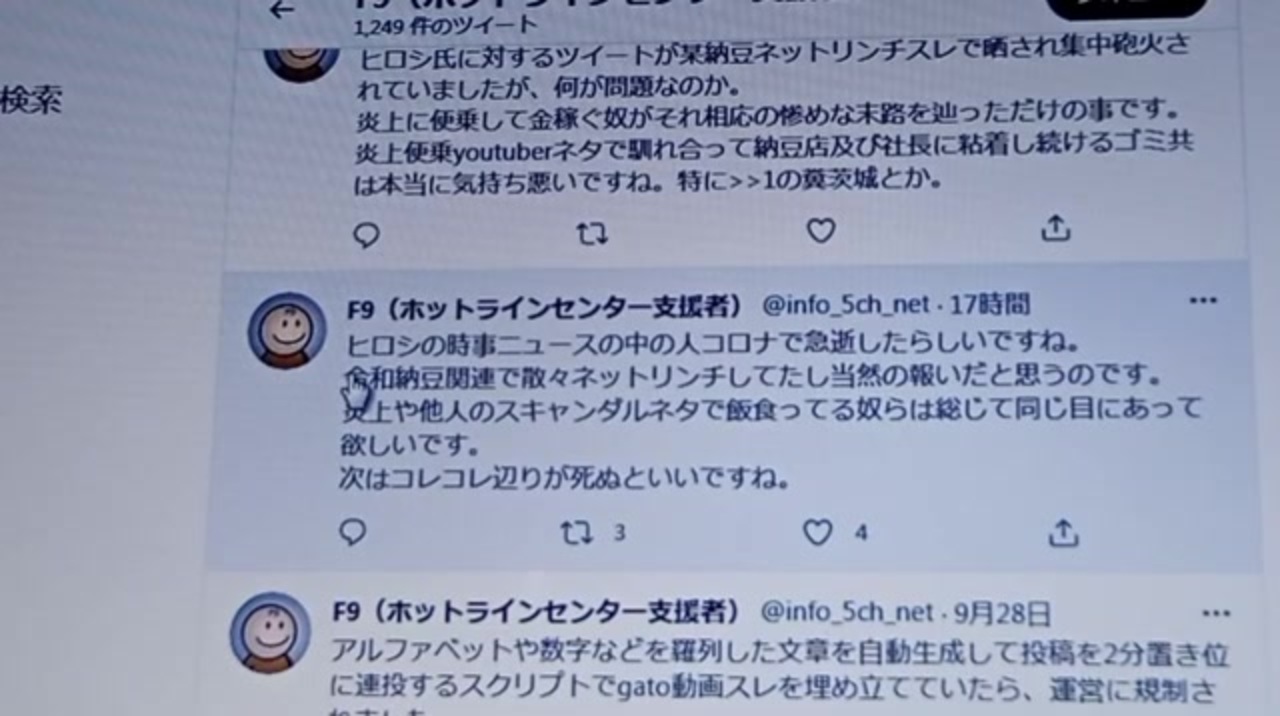1280x716 pixels.
Task: Open F9 profile avatar on highlighted tweet
Action: coord(287,330)
